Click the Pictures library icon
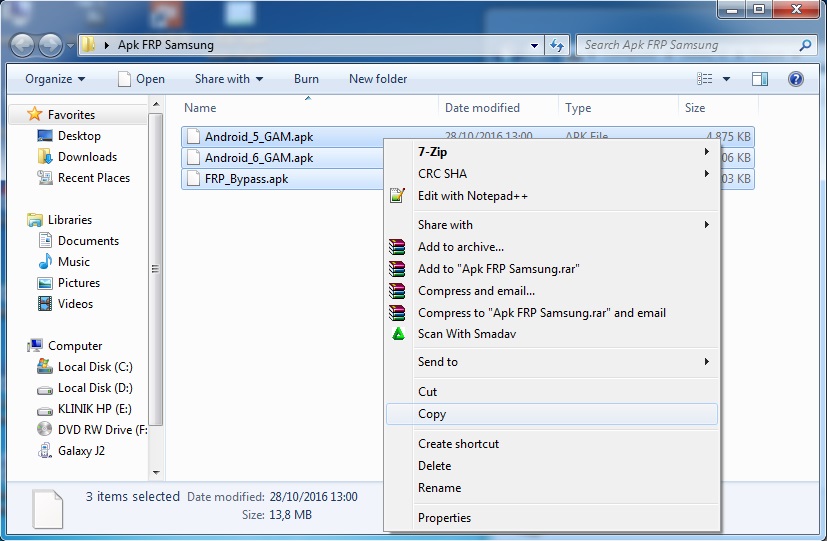 tap(45, 283)
